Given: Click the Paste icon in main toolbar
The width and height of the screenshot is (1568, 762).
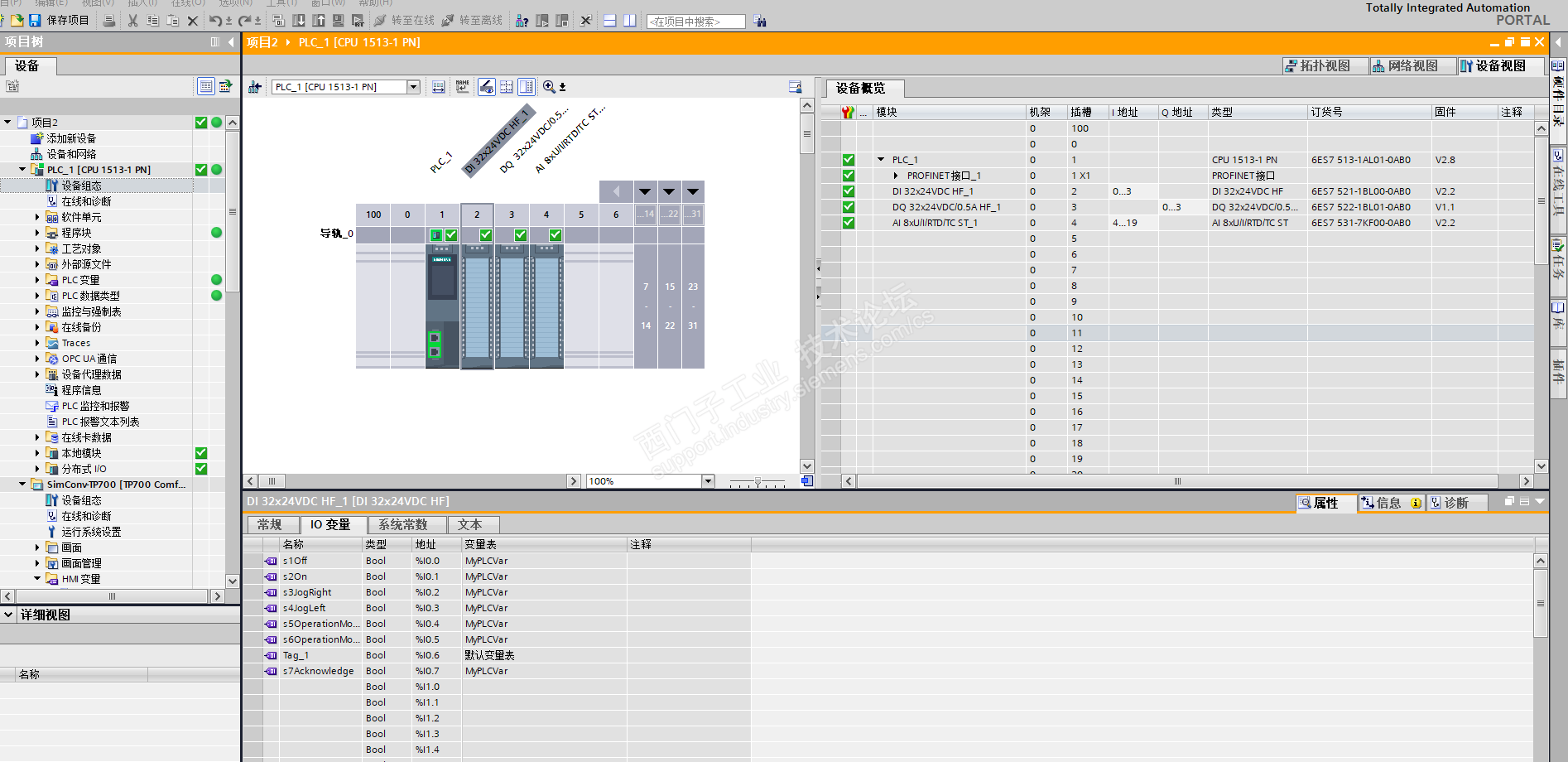Looking at the screenshot, I should (172, 20).
